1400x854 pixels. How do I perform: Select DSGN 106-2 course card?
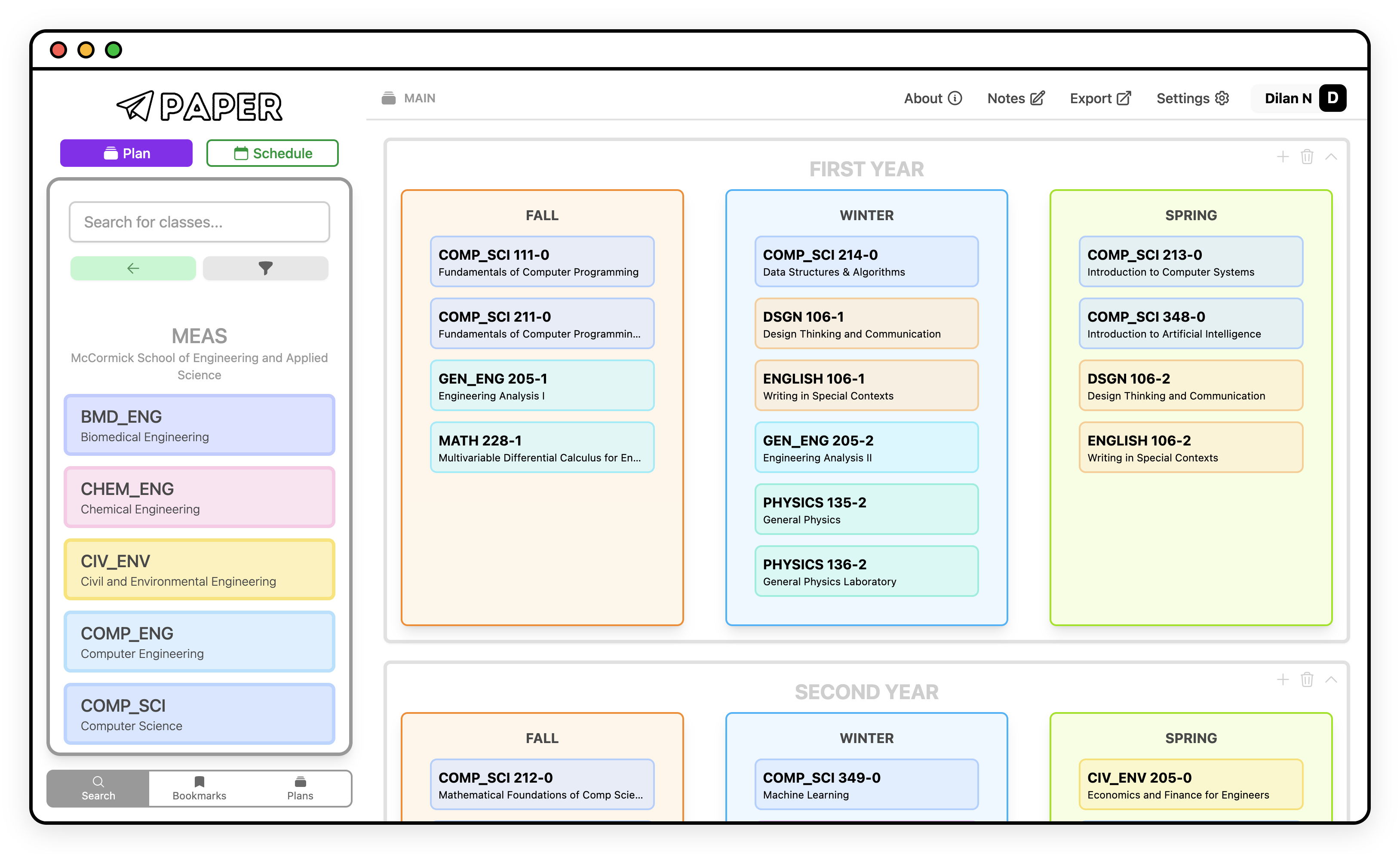[1191, 386]
